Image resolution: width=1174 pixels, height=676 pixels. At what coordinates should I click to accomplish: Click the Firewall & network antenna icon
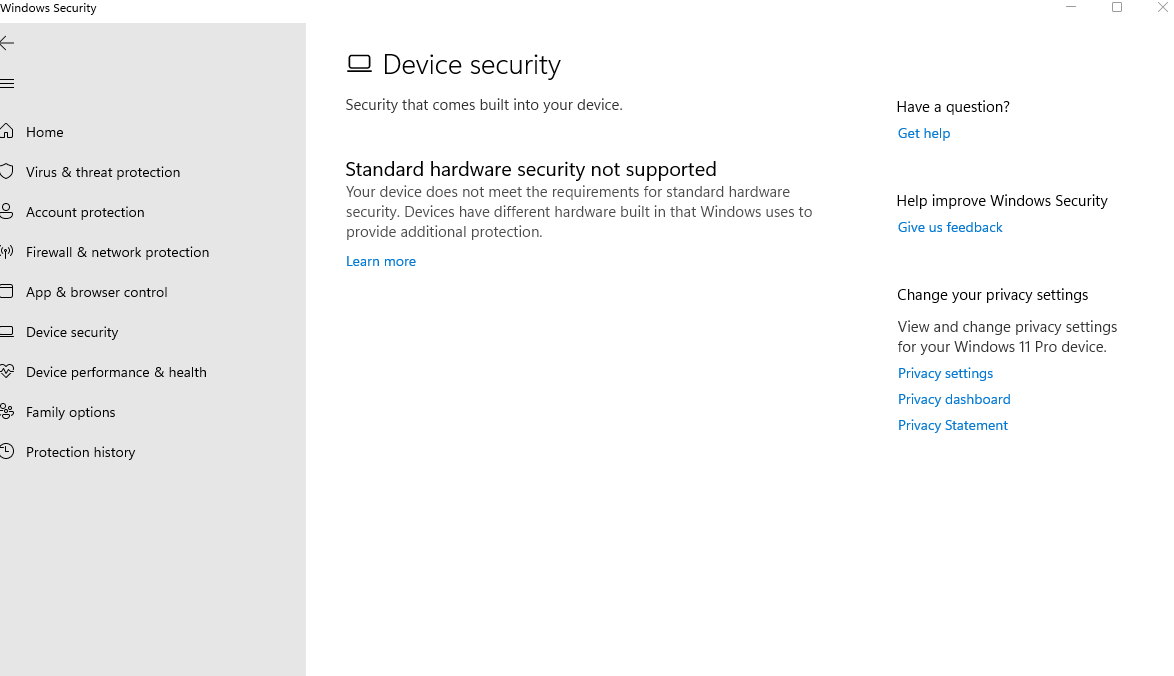[x=7, y=252]
